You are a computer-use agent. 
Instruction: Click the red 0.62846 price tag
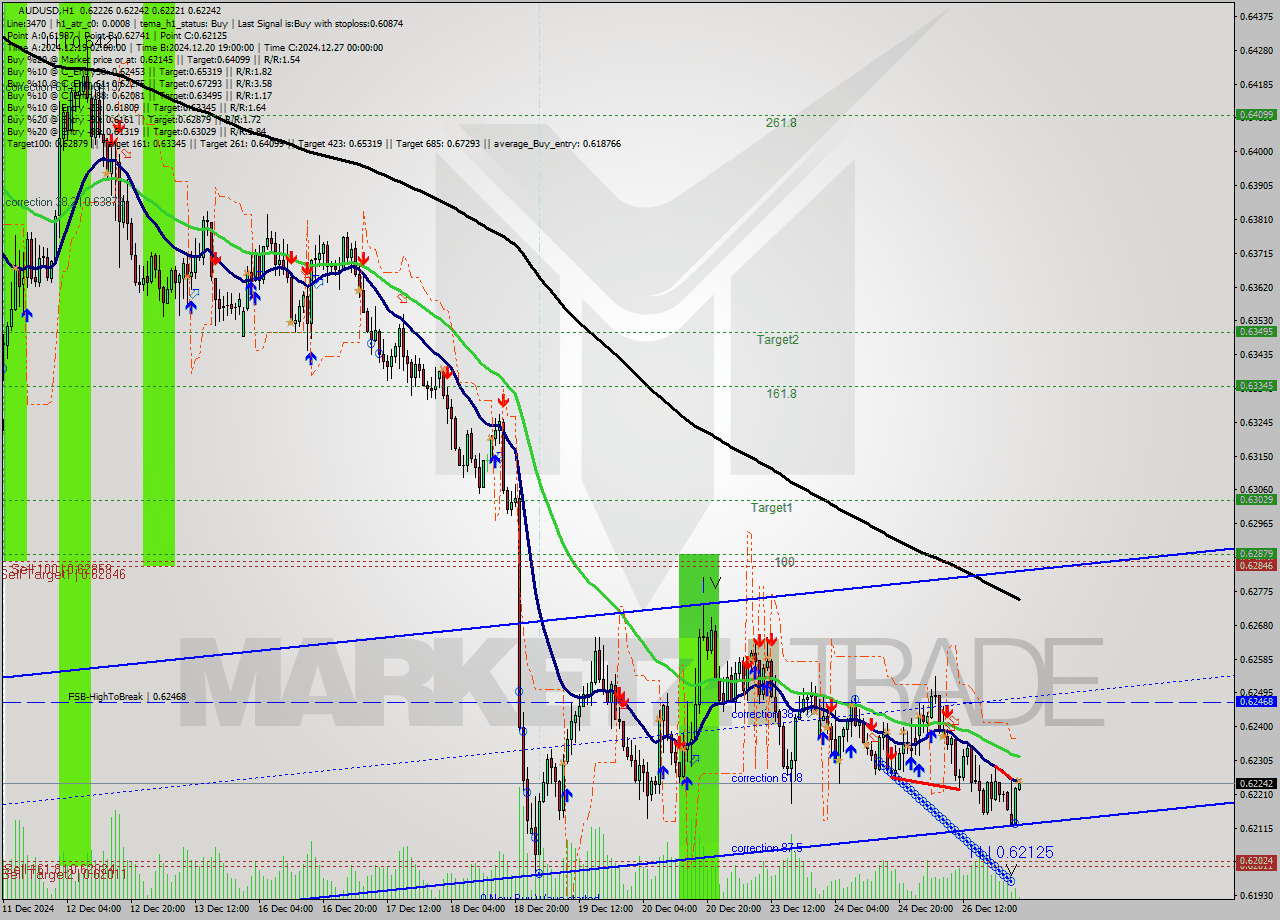click(1255, 565)
